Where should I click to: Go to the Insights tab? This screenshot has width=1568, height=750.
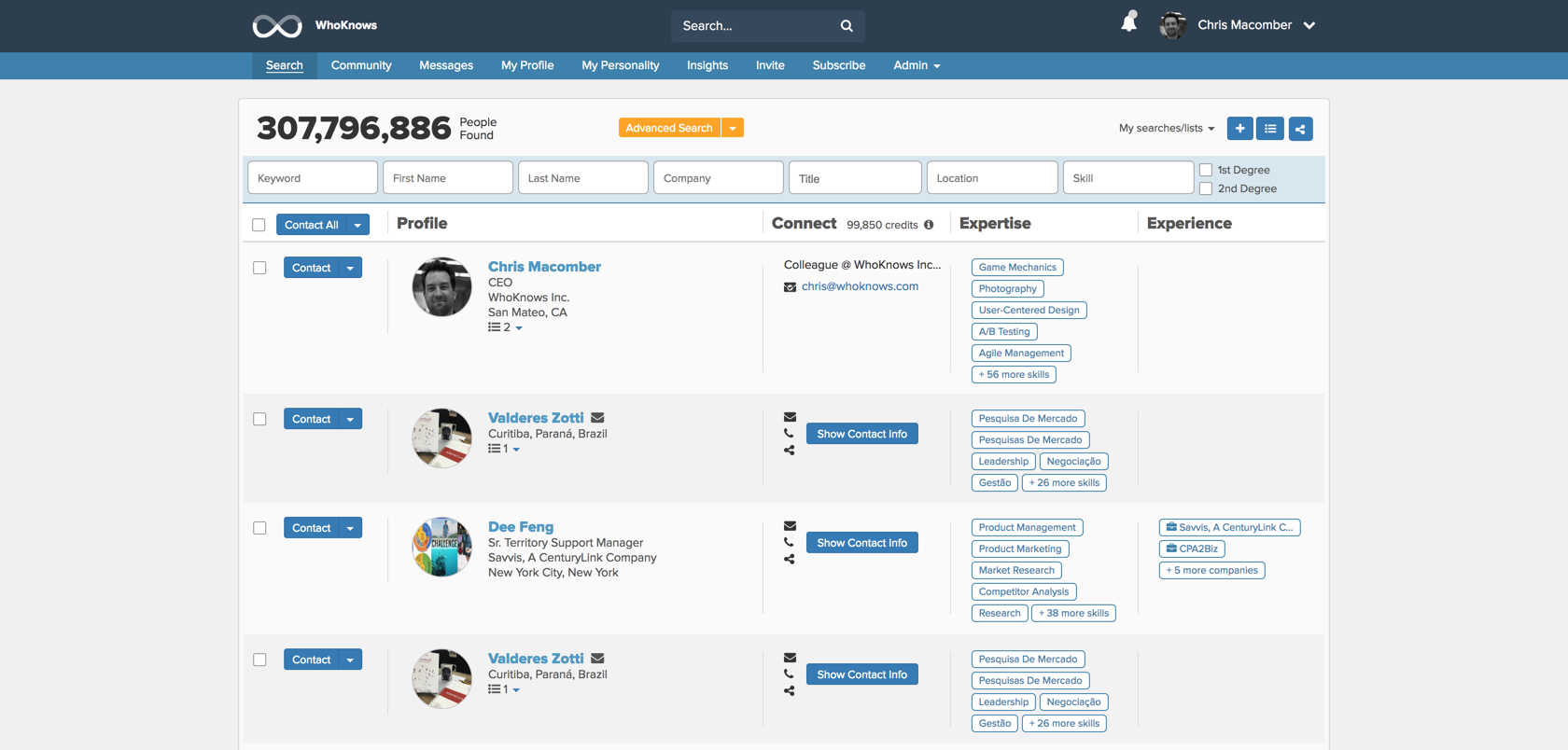[x=707, y=65]
